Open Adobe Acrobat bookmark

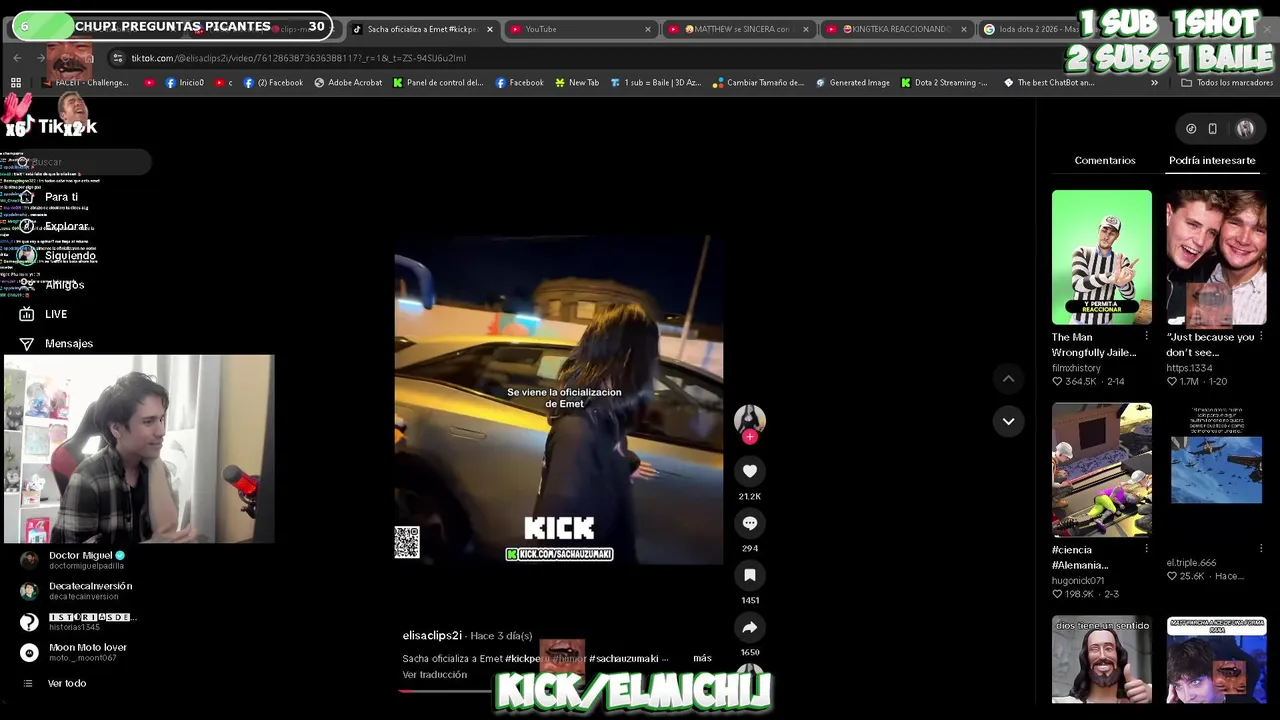point(348,83)
